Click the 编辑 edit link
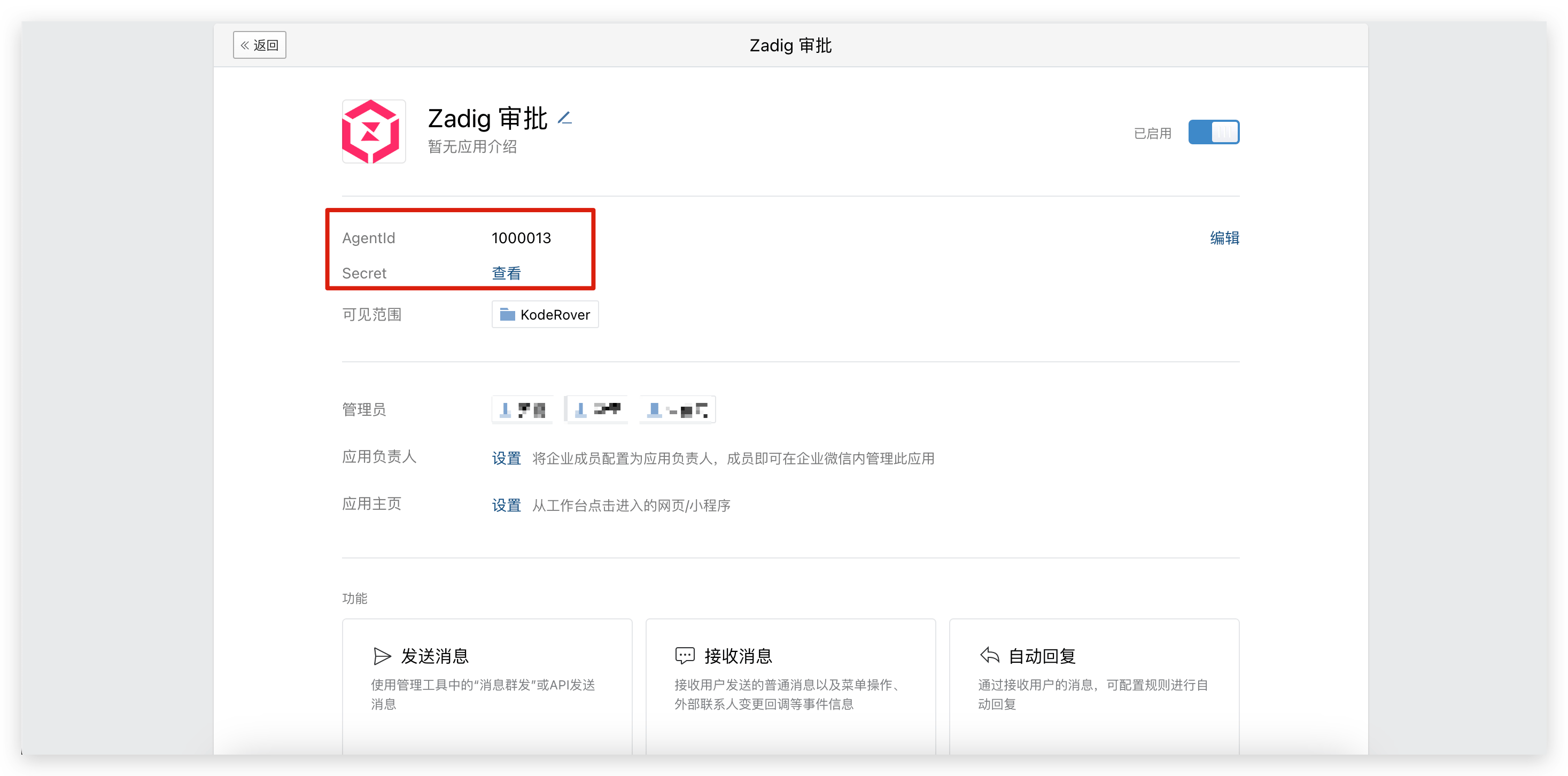1568x776 pixels. click(x=1224, y=238)
